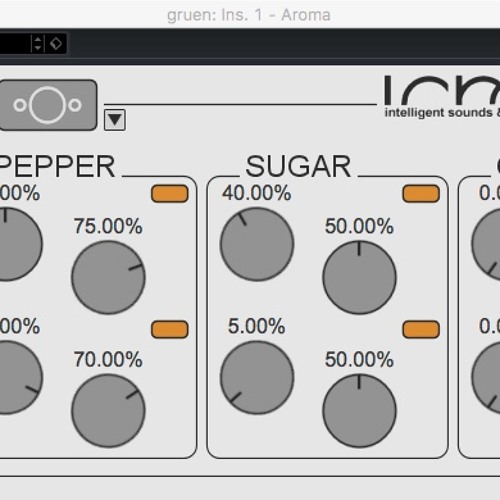Toggle the lower orange switch in SUGAR
The width and height of the screenshot is (500, 500).
click(421, 329)
